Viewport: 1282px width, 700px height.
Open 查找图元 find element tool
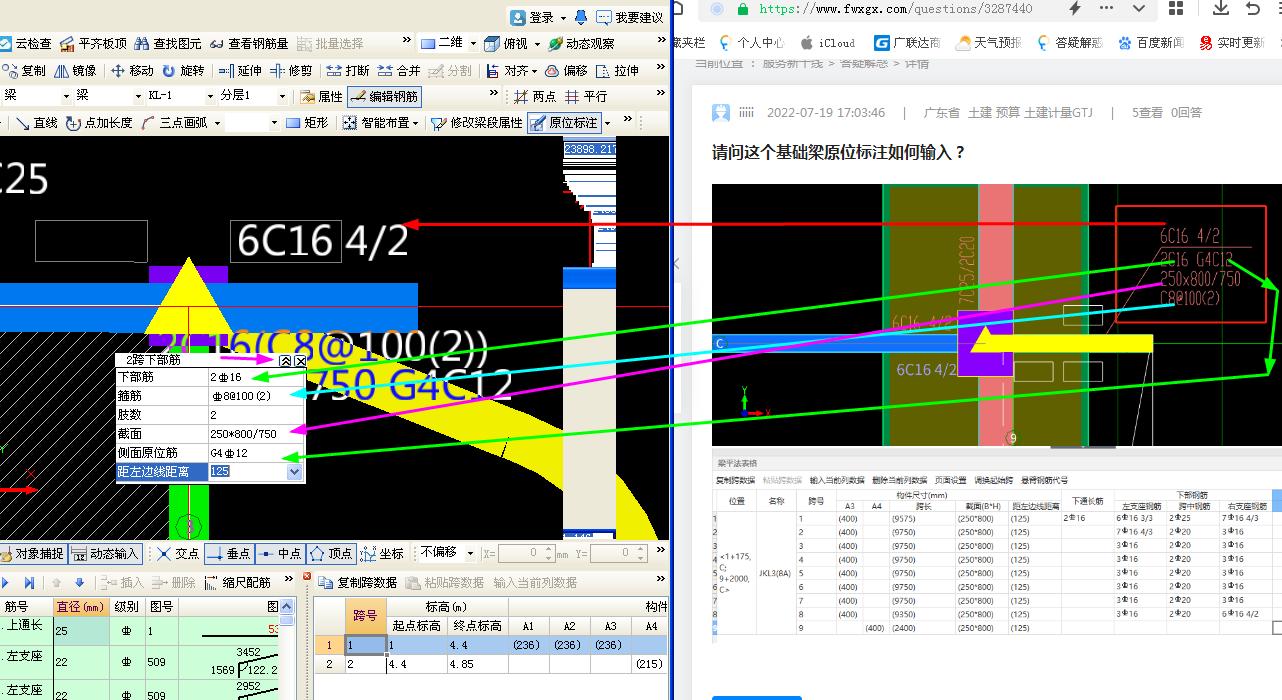pos(167,44)
